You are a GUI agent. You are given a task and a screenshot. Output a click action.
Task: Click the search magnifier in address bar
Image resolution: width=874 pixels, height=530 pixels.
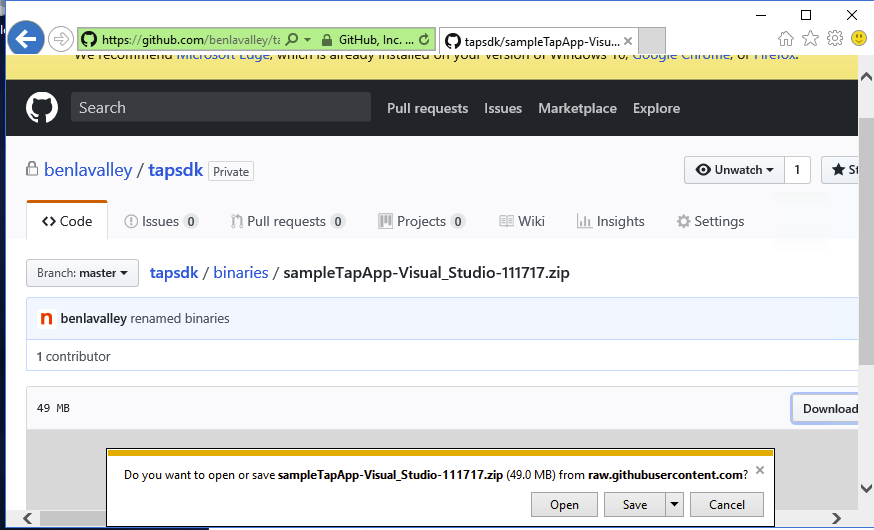pyautogui.click(x=291, y=40)
